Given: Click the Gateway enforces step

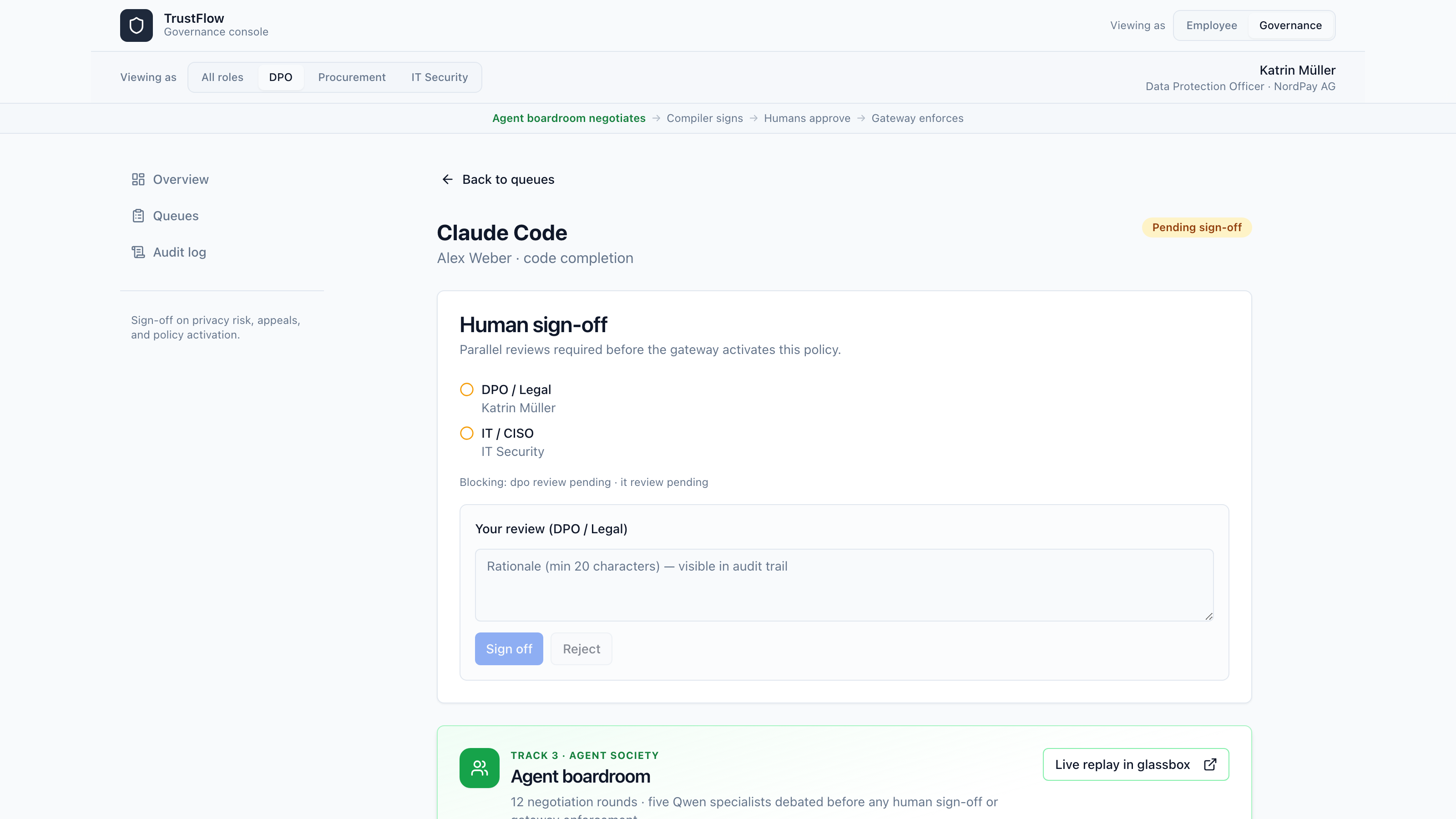Looking at the screenshot, I should click(x=917, y=118).
